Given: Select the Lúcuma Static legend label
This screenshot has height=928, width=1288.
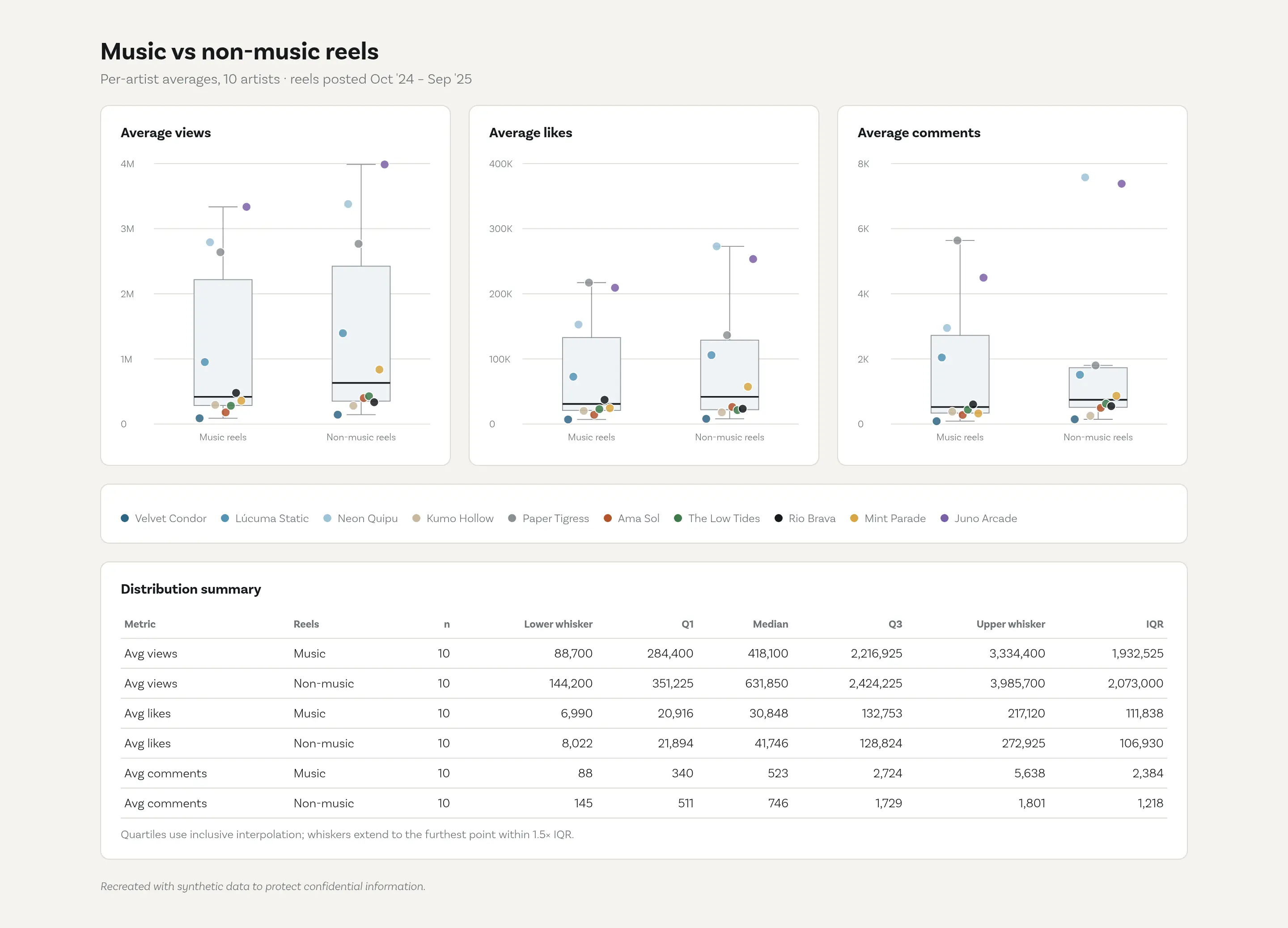Looking at the screenshot, I should pos(272,518).
